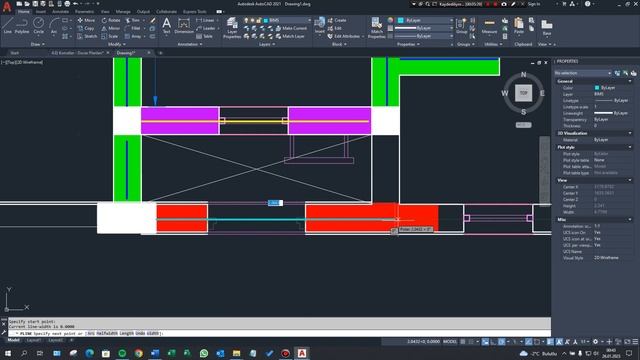Click the Group tool icon
This screenshot has width=640, height=360.
[x=462, y=25]
